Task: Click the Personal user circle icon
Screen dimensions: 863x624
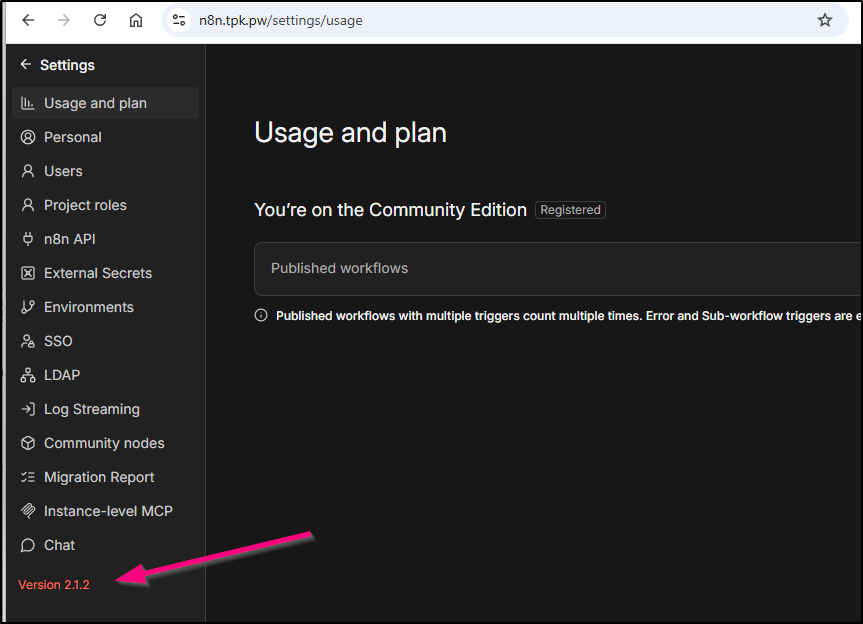Action: (x=28, y=137)
